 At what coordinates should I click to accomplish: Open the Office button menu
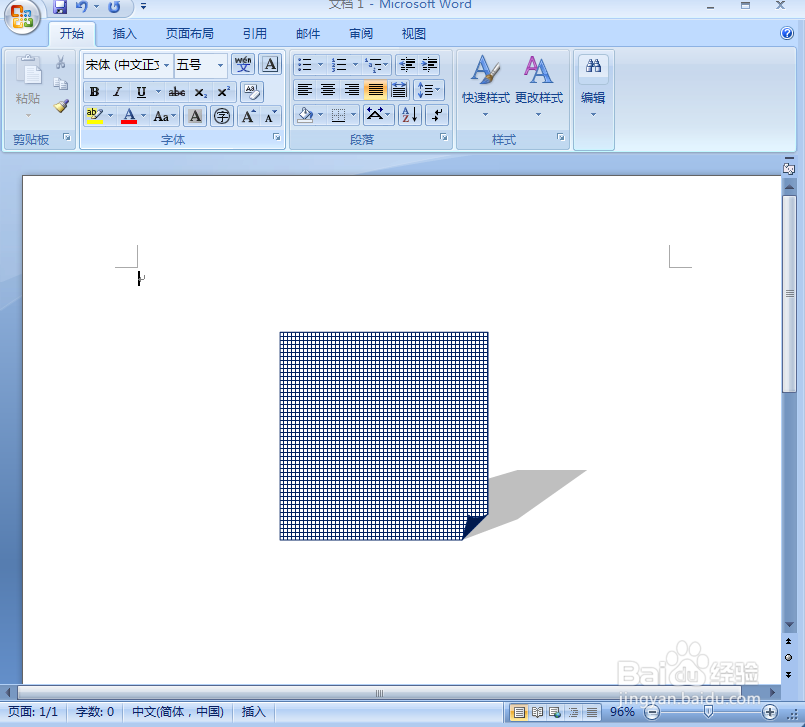(x=22, y=17)
